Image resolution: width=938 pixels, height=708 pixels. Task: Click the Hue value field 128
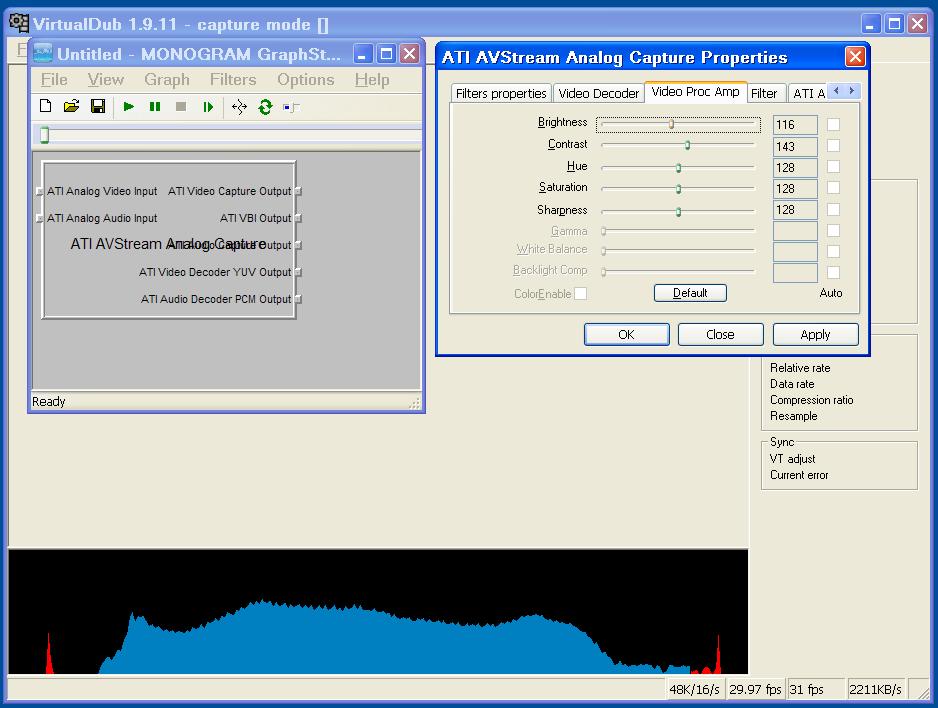[x=795, y=167]
